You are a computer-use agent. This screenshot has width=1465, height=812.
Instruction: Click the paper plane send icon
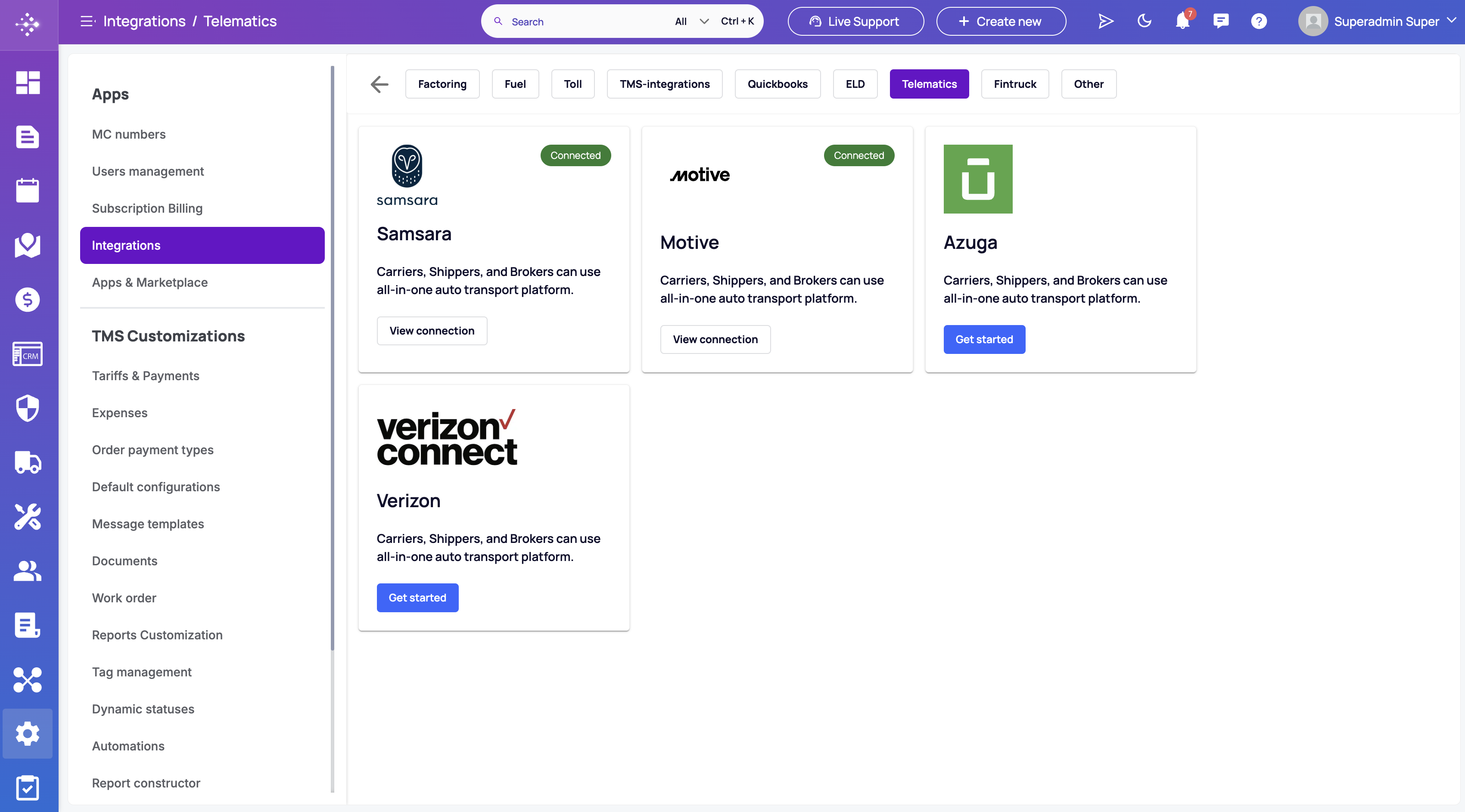tap(1106, 22)
